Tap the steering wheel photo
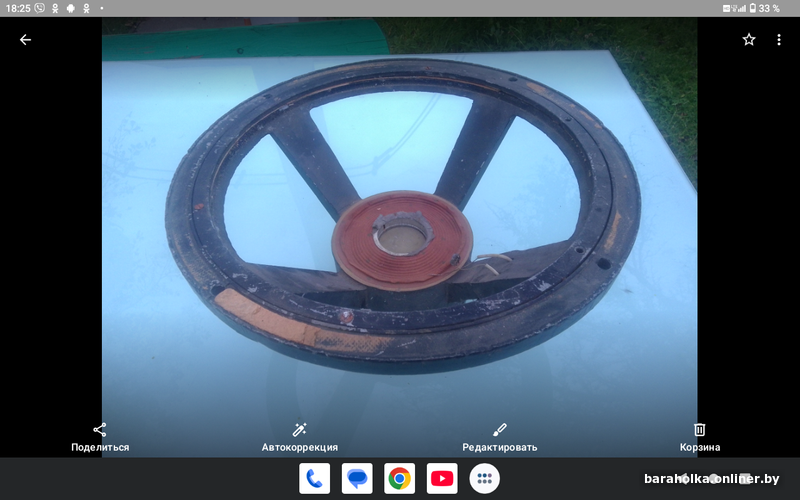Image resolution: width=800 pixels, height=500 pixels. click(x=399, y=237)
